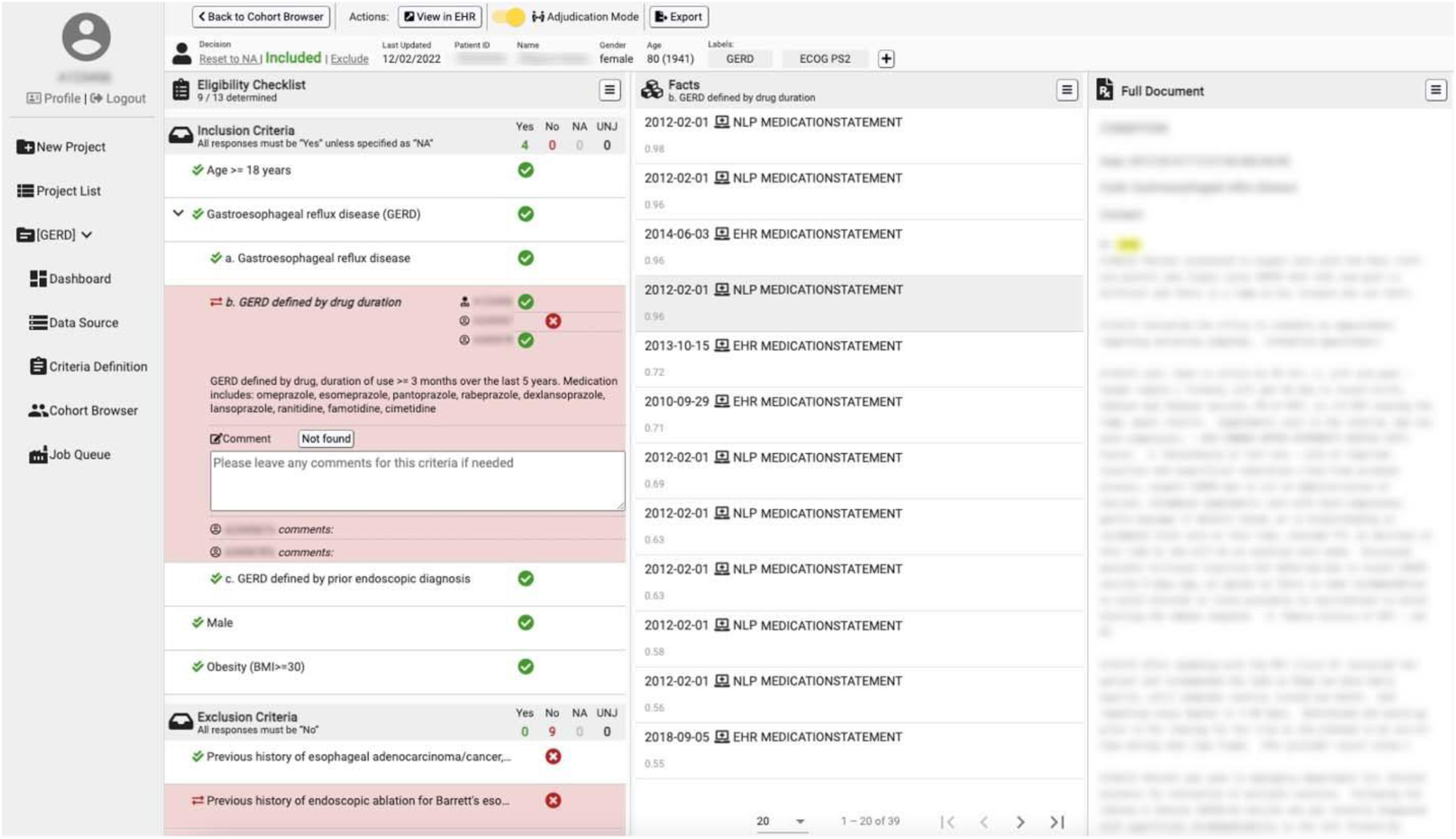
Task: Collapse the Gastroesophageal reflux disease (GERD) criterion
Action: (x=178, y=213)
